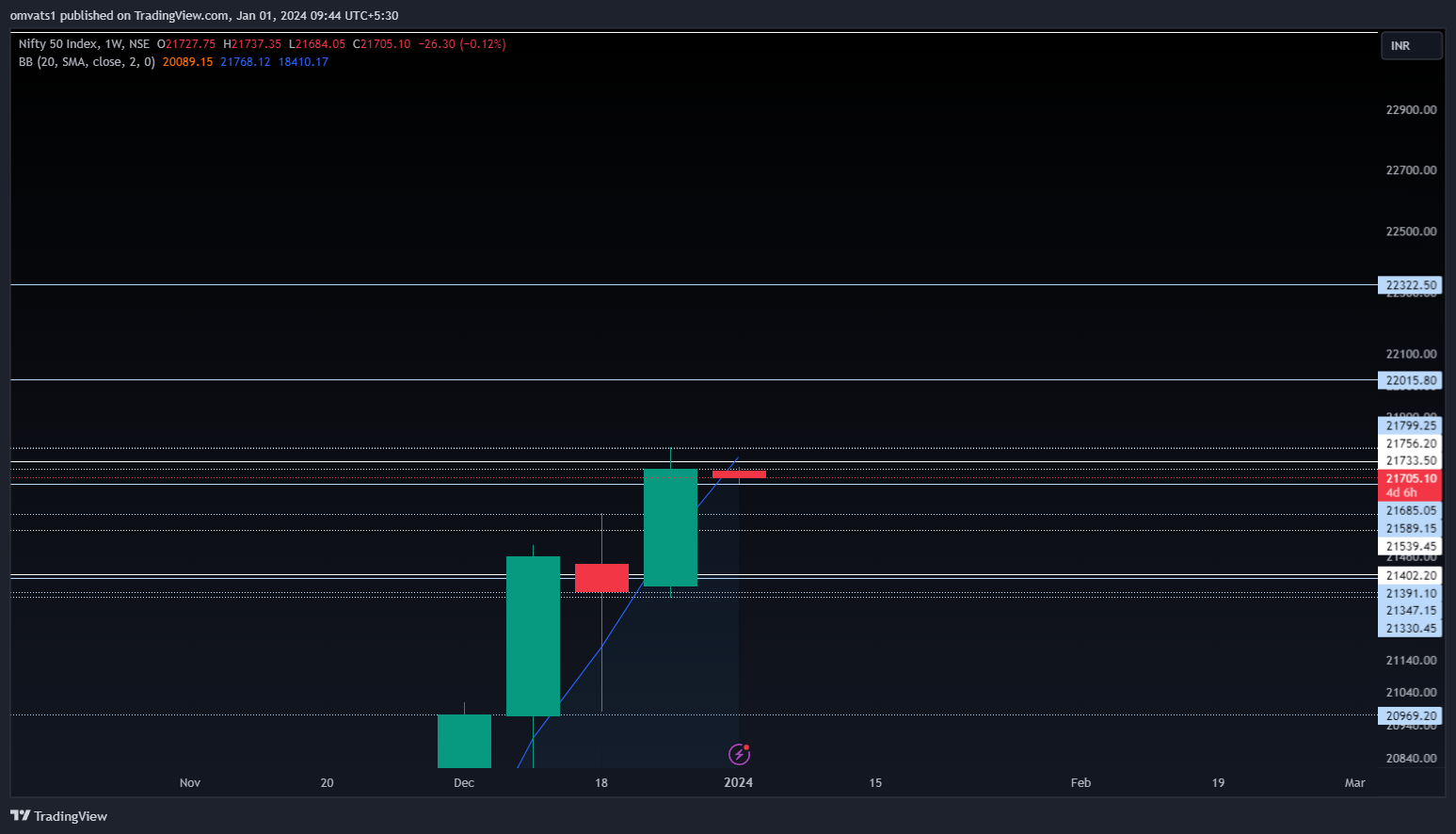1456x834 pixels.
Task: Click the 21347.15 price level label
Action: (x=1410, y=610)
